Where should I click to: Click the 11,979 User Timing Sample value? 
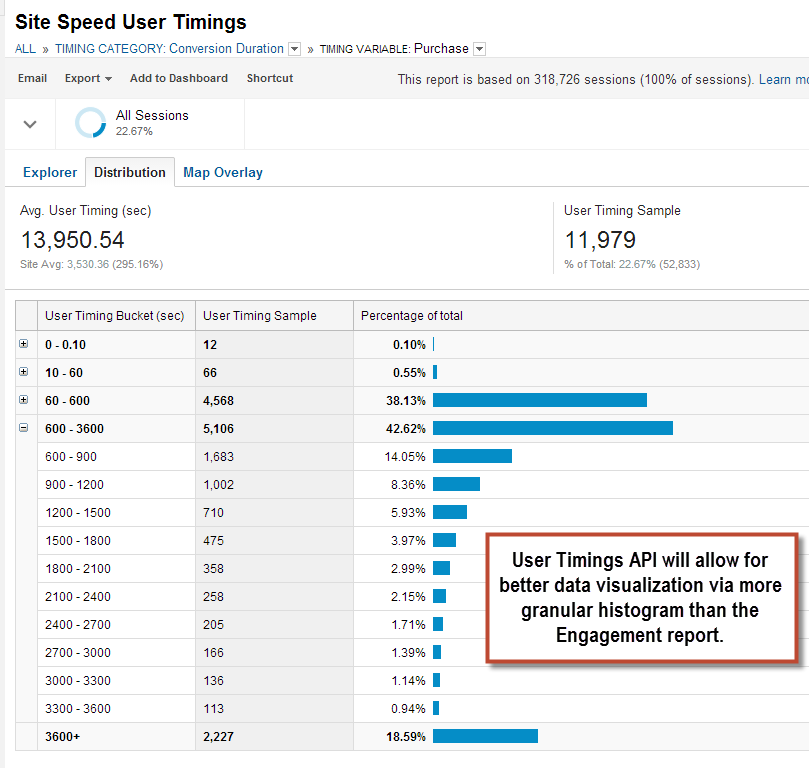600,240
